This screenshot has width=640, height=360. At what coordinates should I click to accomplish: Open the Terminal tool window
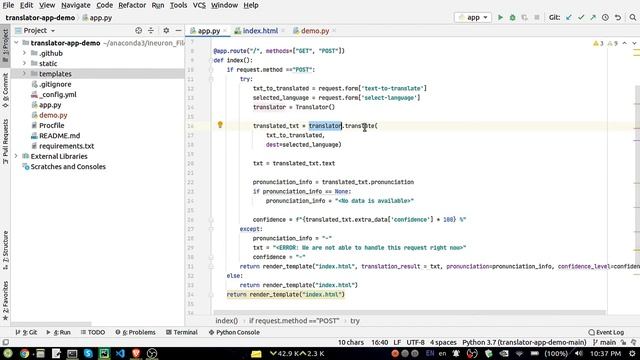point(182,332)
